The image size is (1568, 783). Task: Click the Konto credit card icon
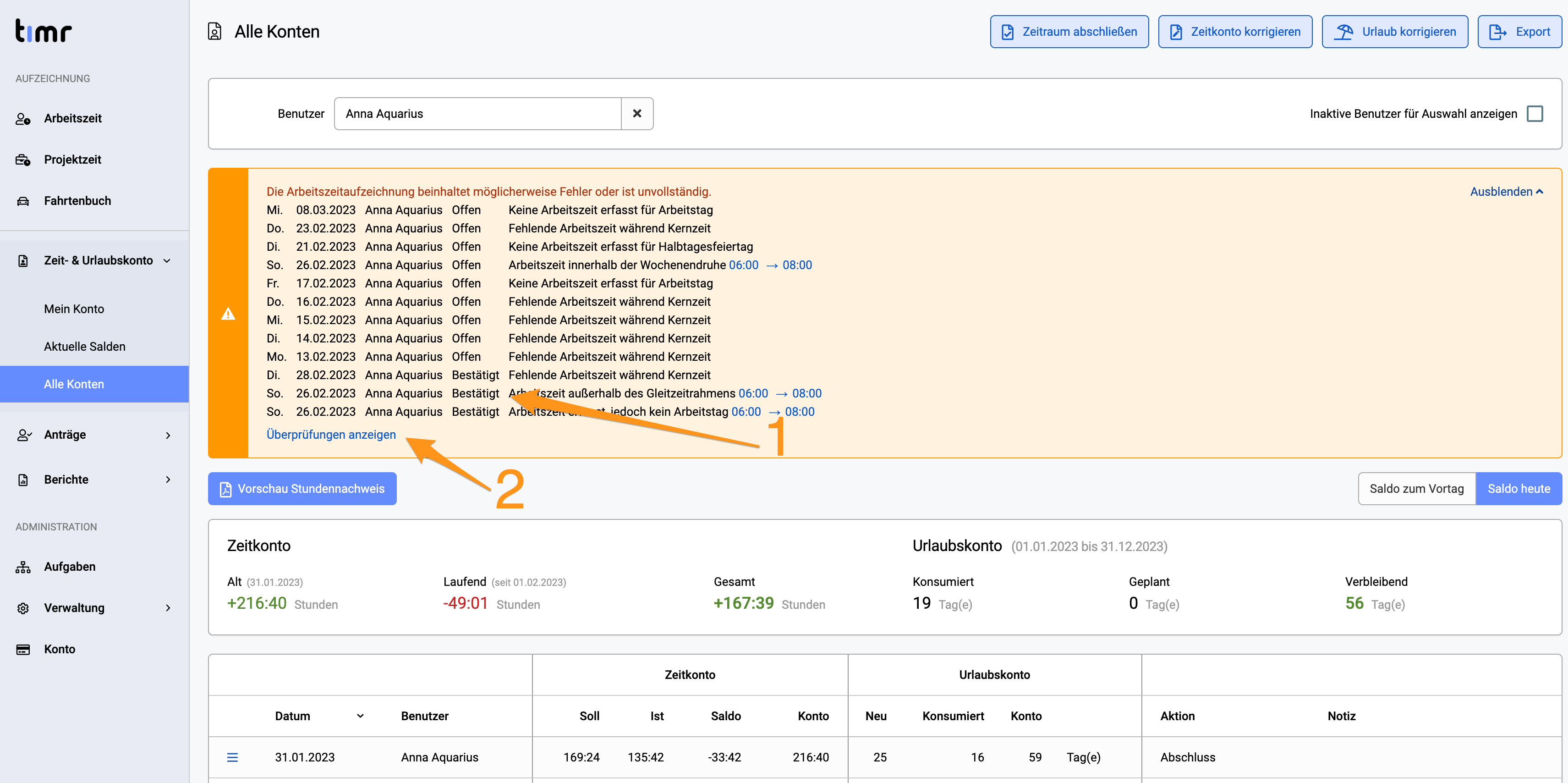tap(23, 650)
